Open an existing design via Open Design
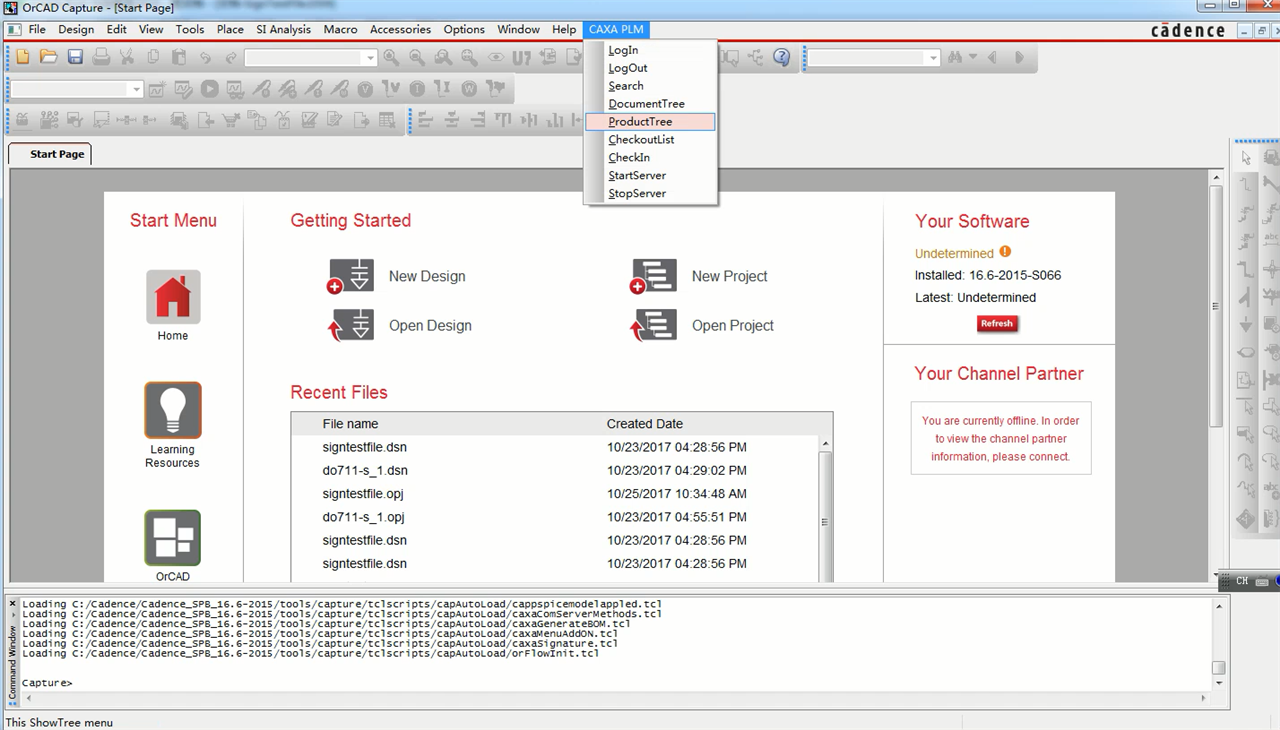1280x730 pixels. click(352, 325)
